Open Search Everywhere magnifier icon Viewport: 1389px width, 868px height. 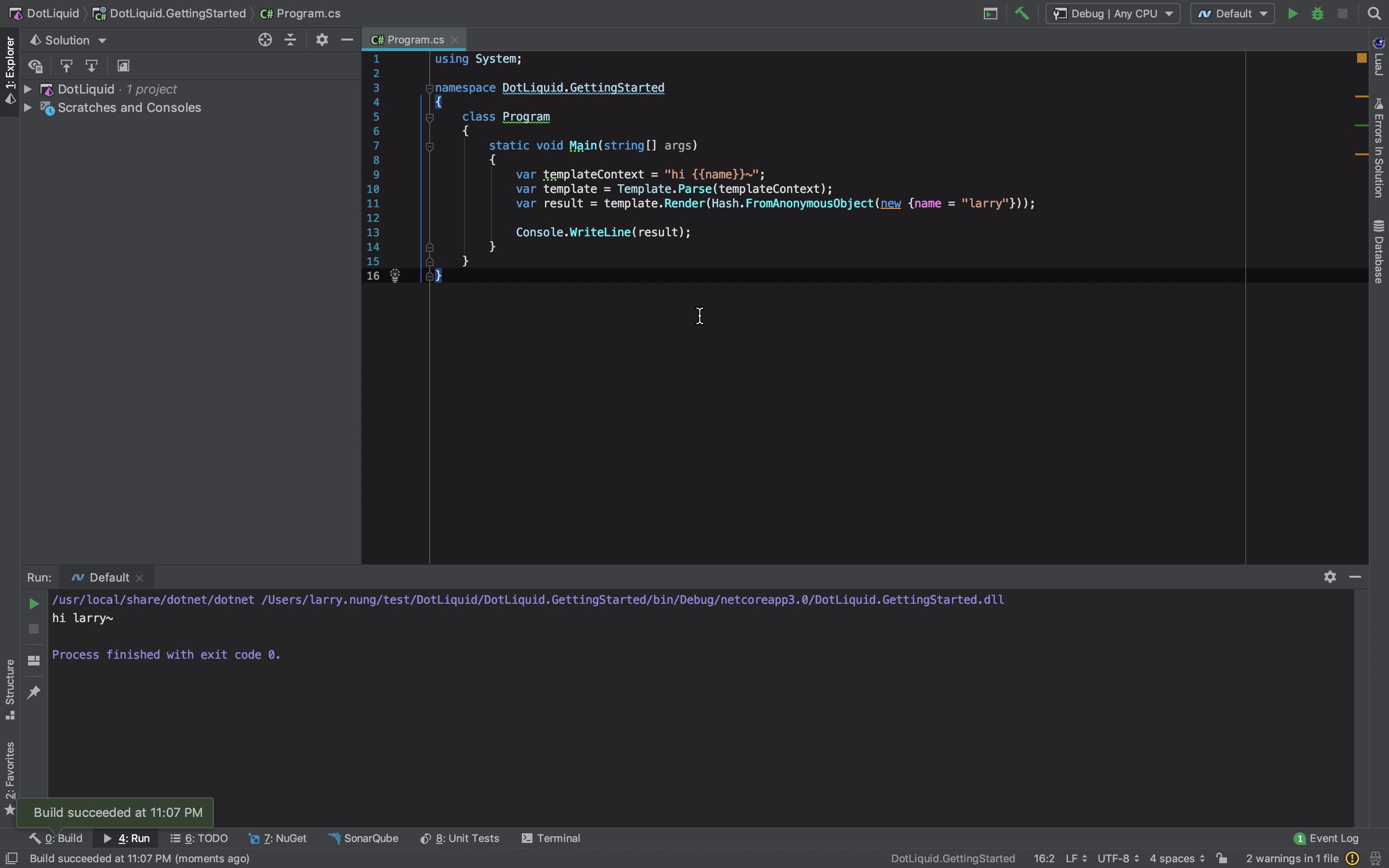1375,13
